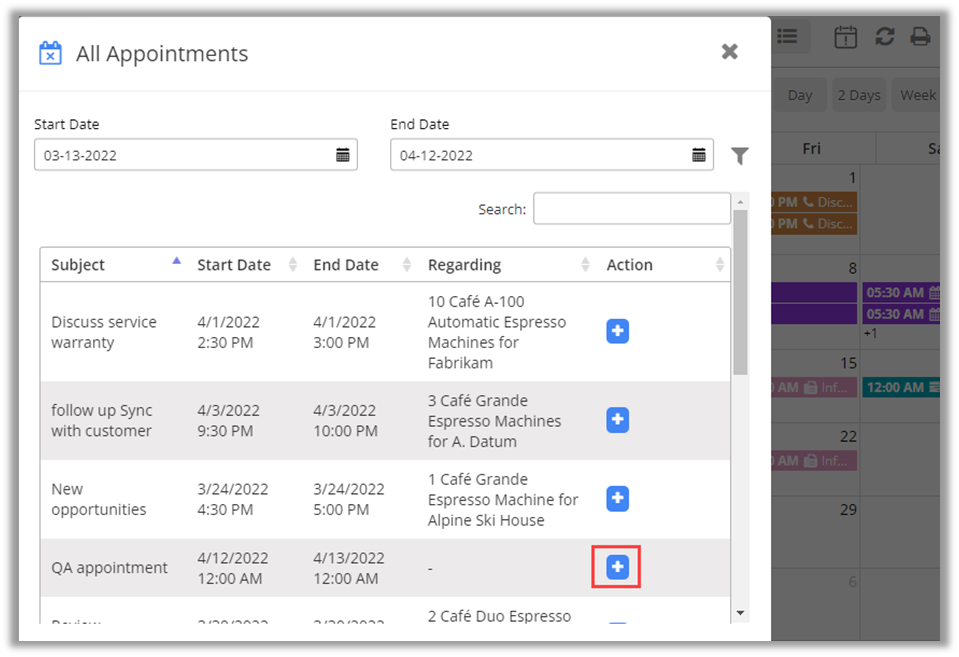The image size is (959, 657).
Task: Click plus icon for New opportunities row
Action: [x=617, y=498]
